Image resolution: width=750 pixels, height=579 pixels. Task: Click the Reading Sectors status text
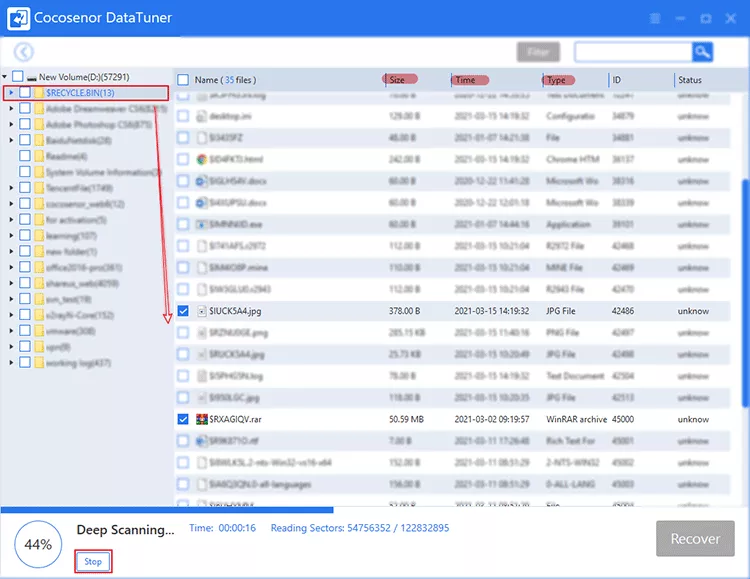360,528
